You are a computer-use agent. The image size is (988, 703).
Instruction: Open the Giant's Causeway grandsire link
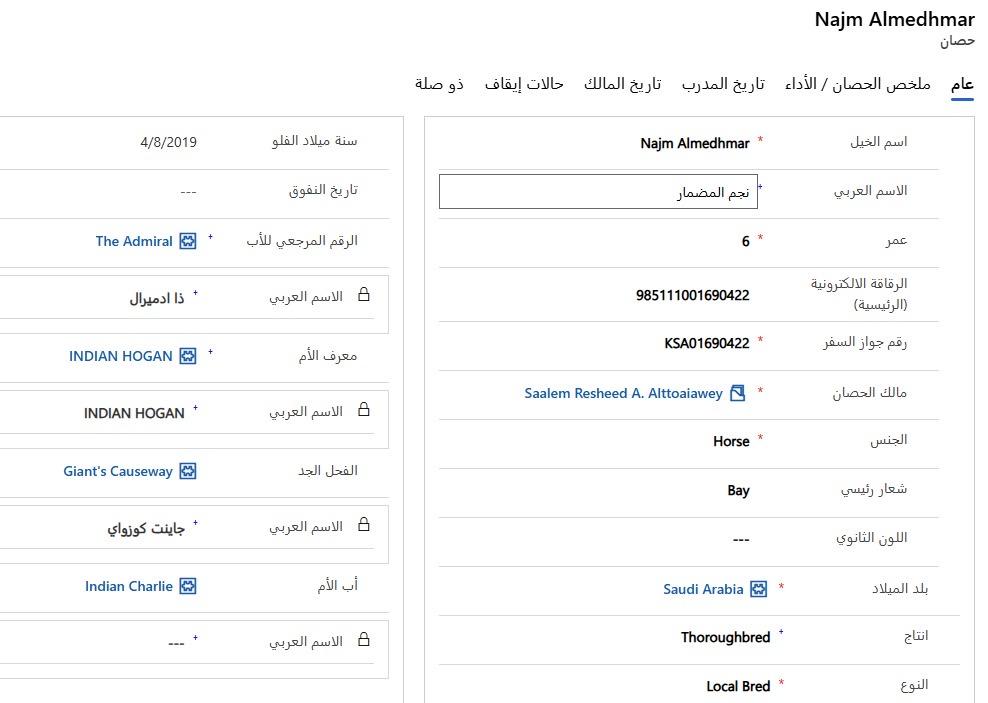pos(118,471)
